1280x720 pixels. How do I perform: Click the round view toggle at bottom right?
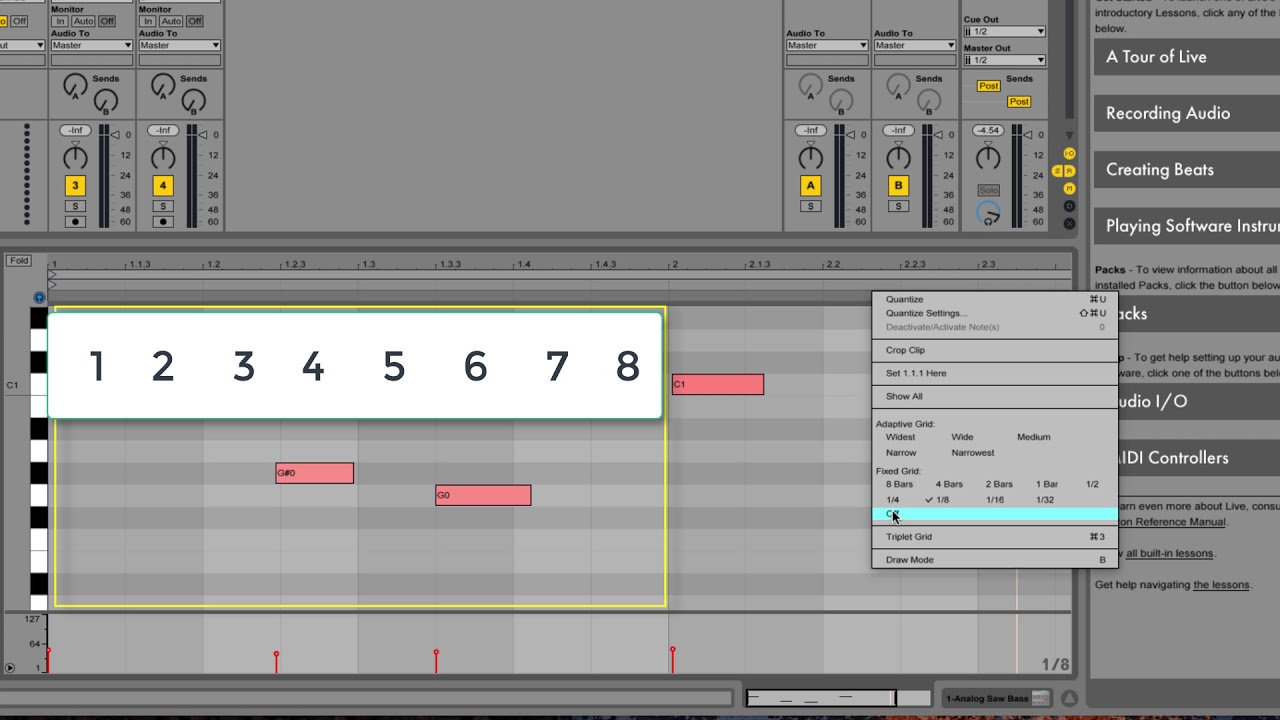pyautogui.click(x=1069, y=698)
